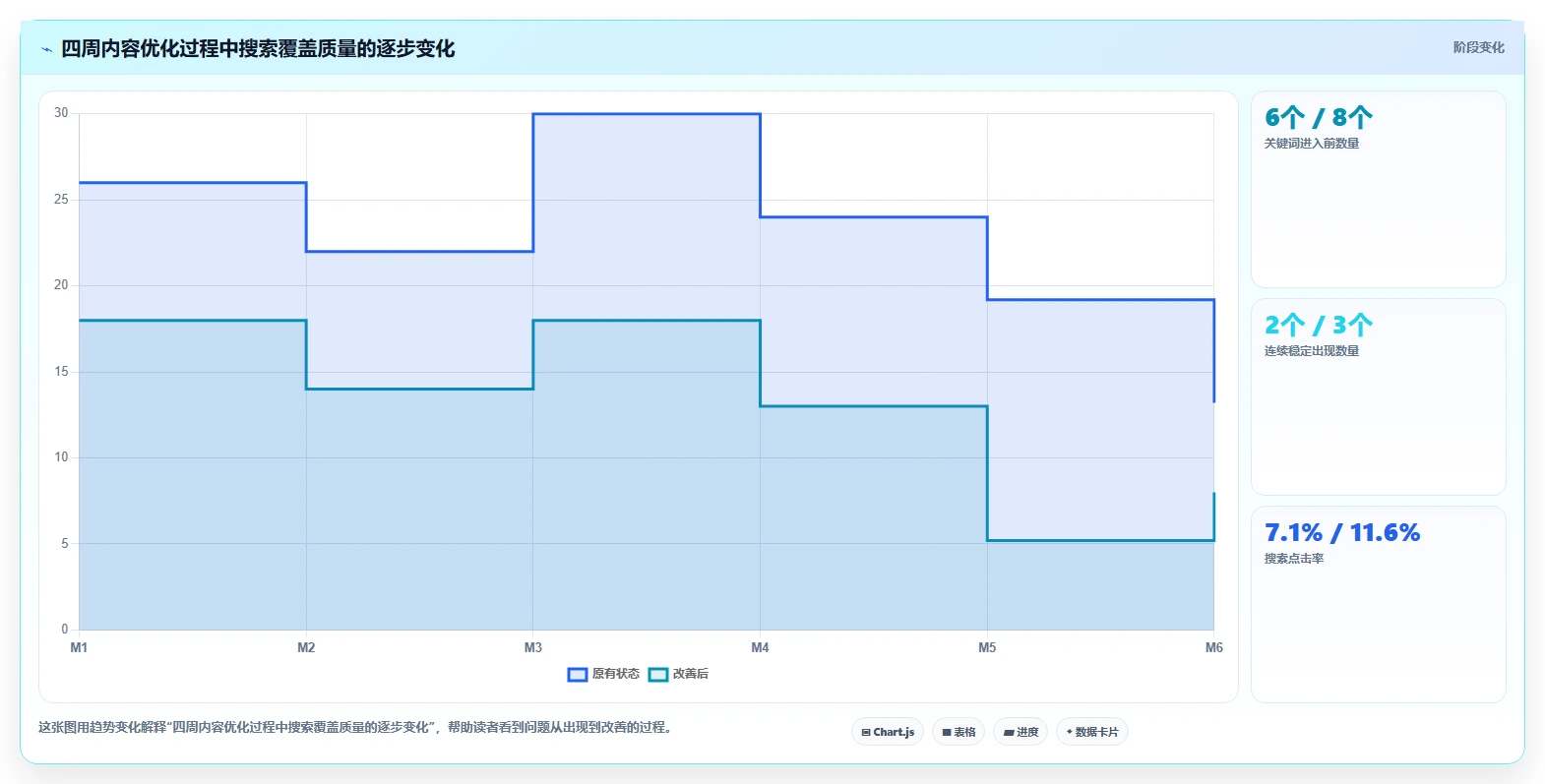Click the Chart.js chip

pyautogui.click(x=888, y=732)
